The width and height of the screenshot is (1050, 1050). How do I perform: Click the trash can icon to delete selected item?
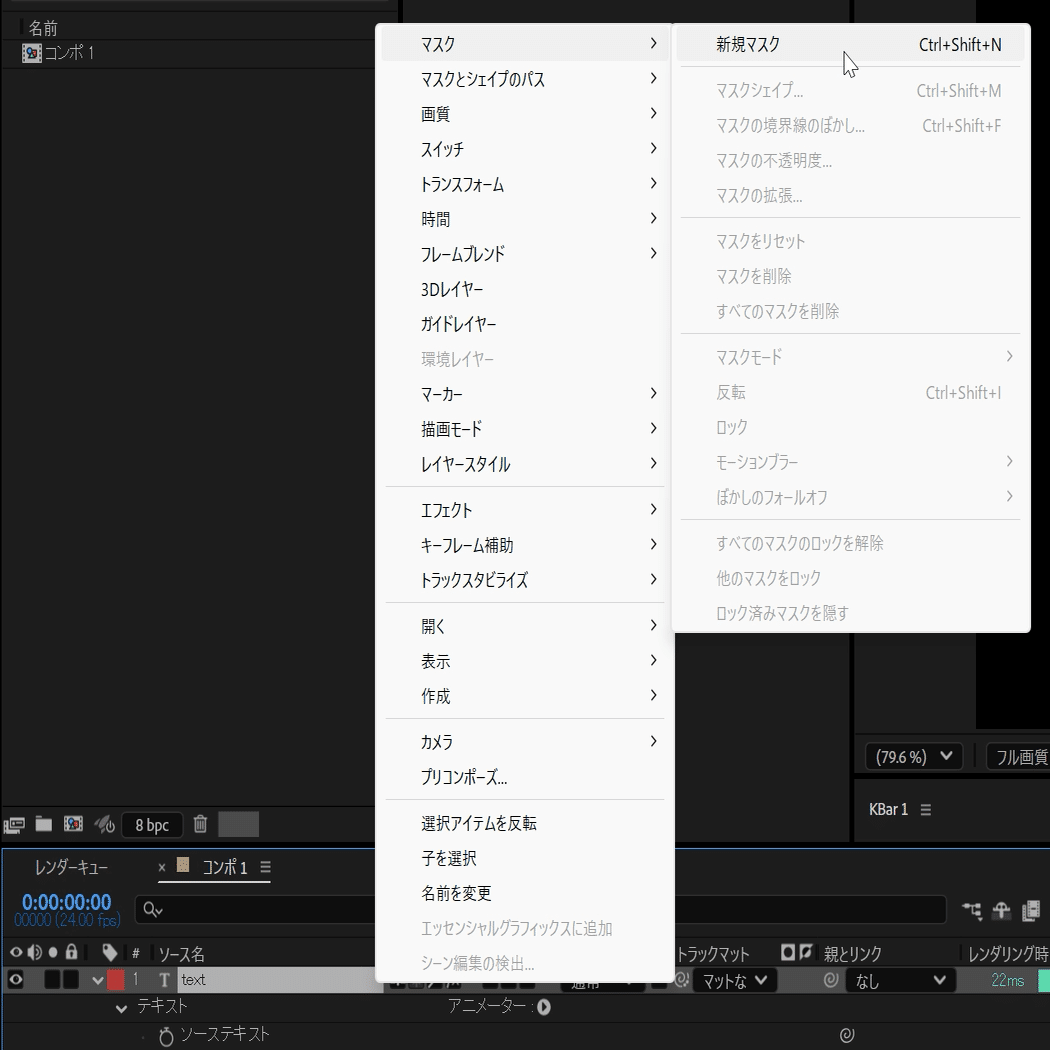pyautogui.click(x=200, y=825)
